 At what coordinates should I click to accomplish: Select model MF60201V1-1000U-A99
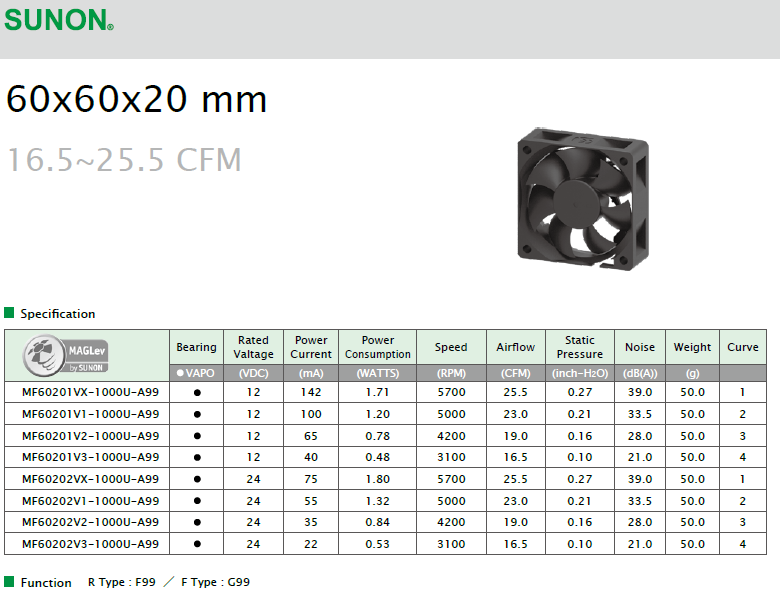click(x=90, y=414)
